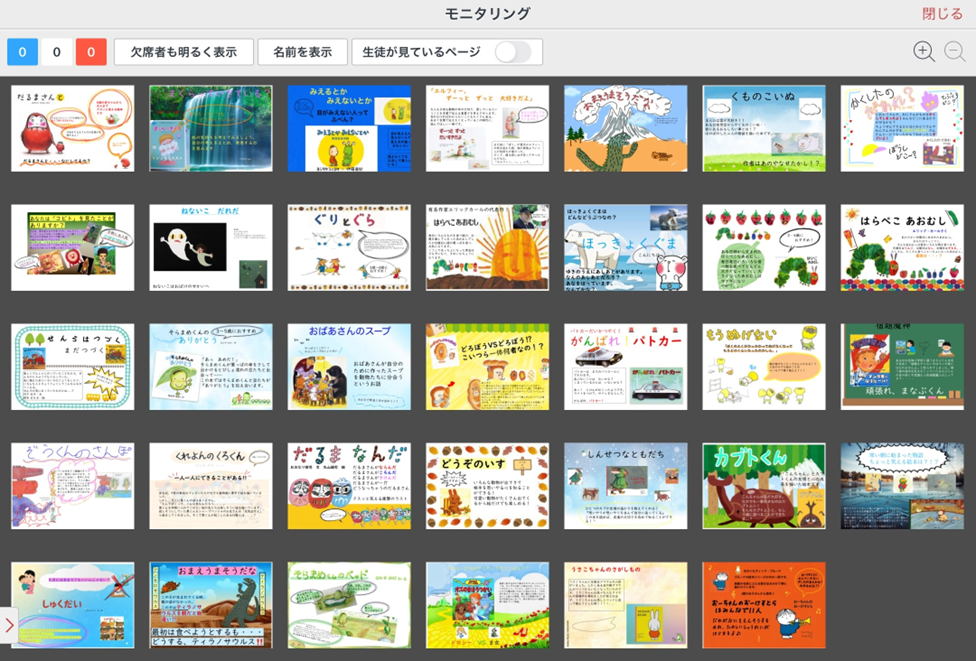Expand the left side panel arrow

click(x=9, y=625)
